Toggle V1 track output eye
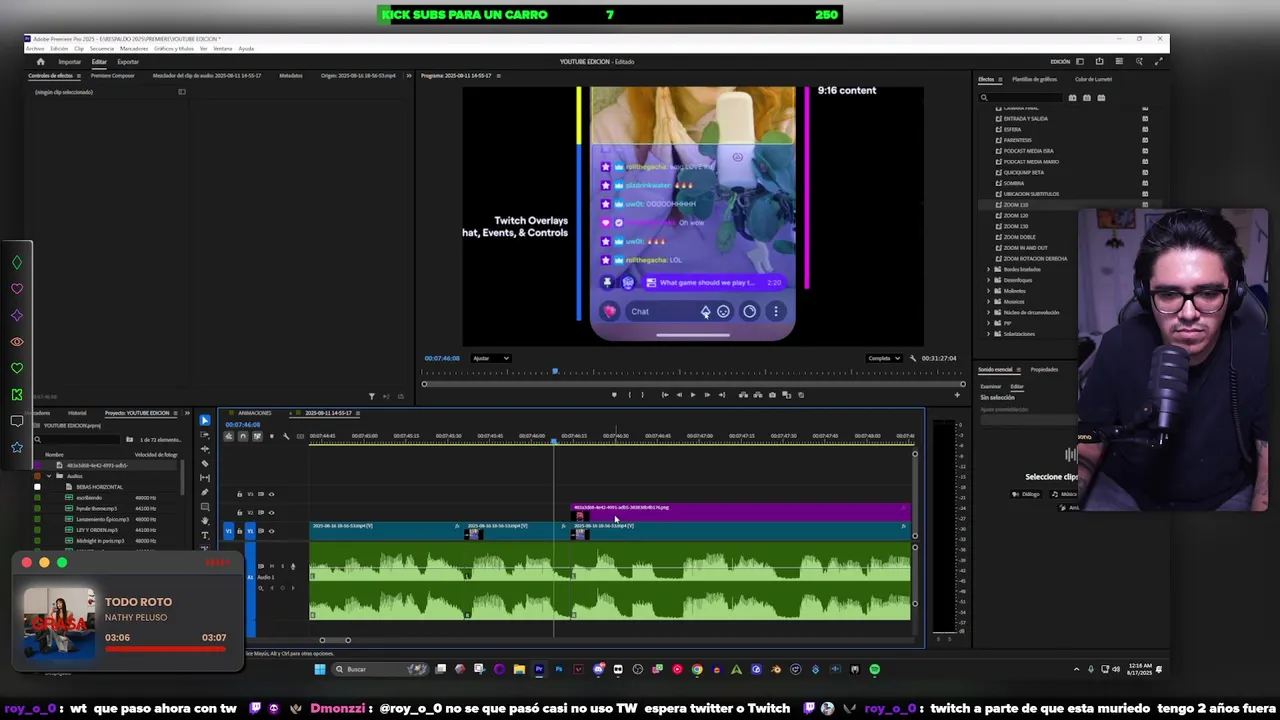The height and width of the screenshot is (720, 1280). point(271,531)
